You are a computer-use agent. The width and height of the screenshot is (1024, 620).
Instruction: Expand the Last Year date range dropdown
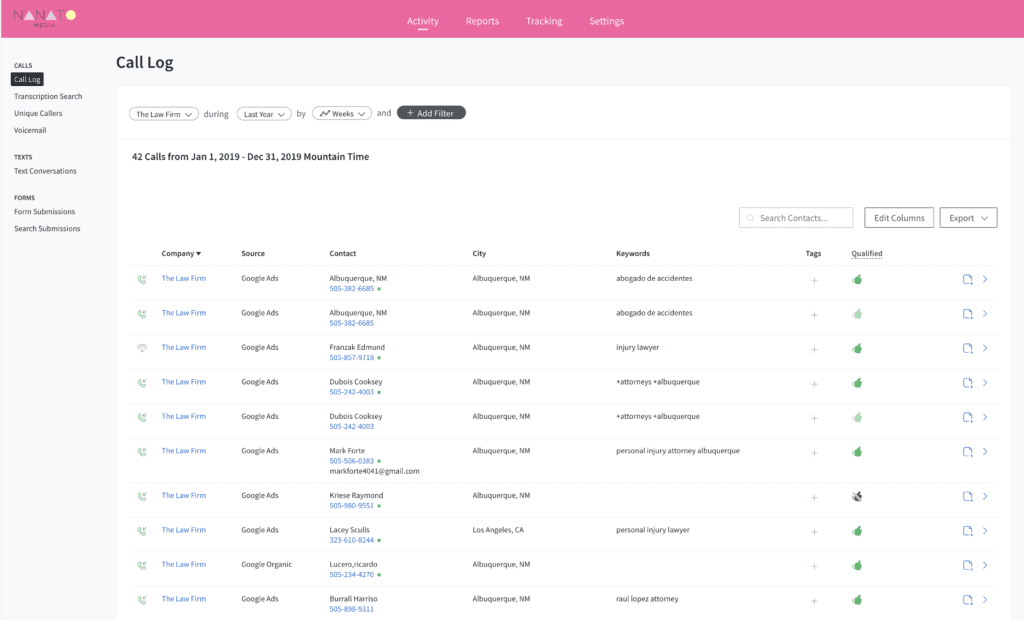264,114
